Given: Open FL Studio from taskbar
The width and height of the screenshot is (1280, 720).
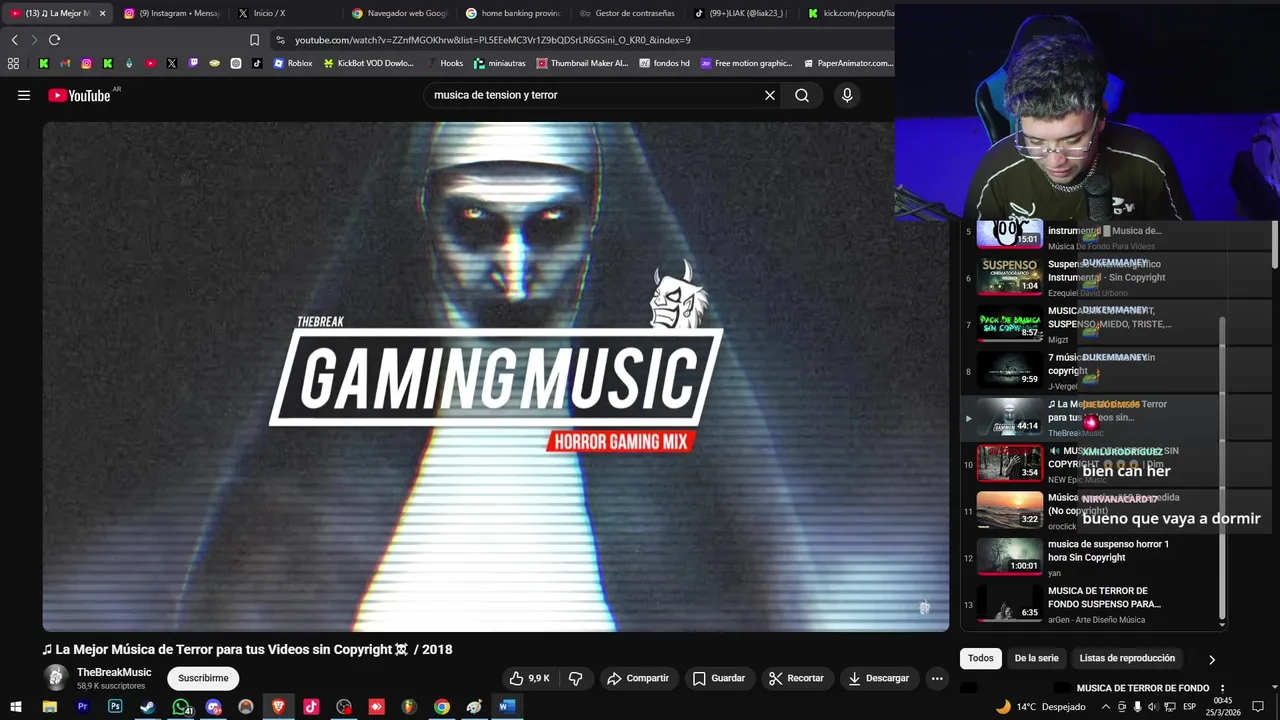Looking at the screenshot, I should 409,707.
